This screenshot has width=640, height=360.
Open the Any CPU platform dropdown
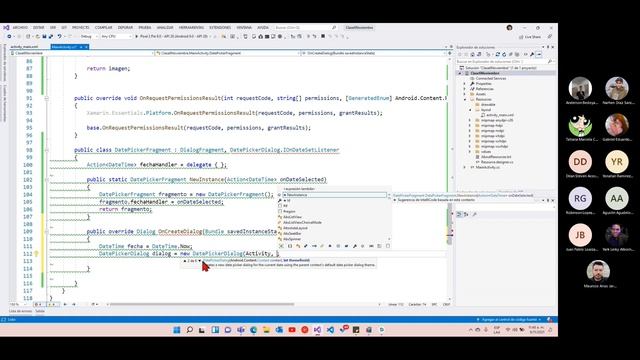116,36
